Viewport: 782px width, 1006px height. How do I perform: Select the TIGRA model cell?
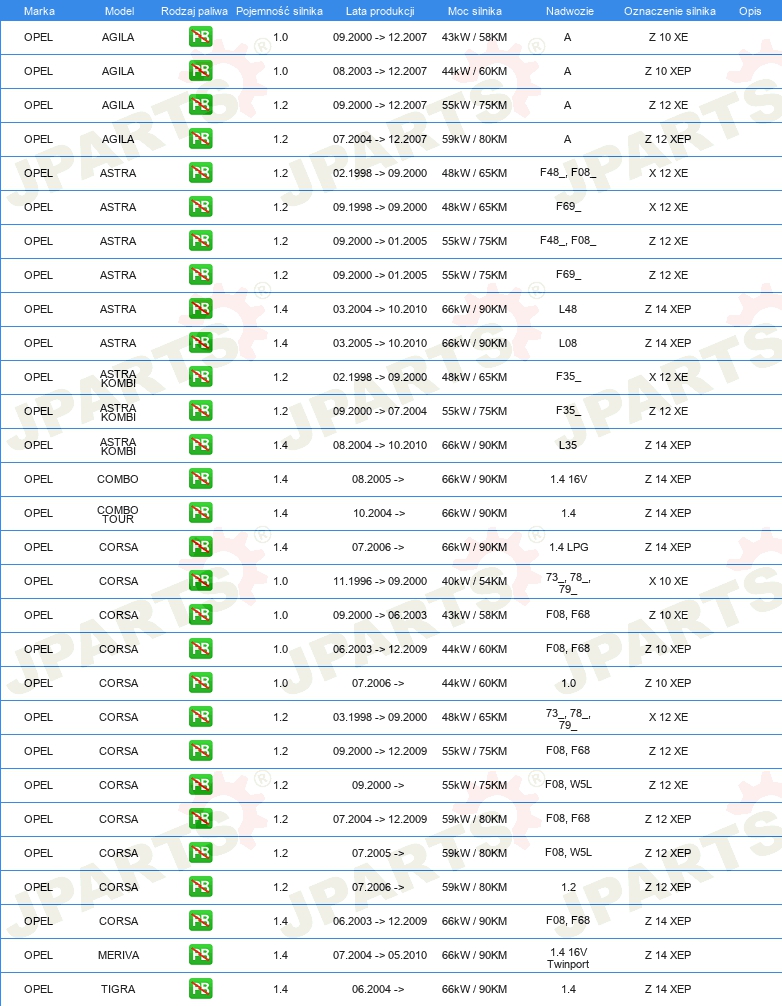pos(118,989)
